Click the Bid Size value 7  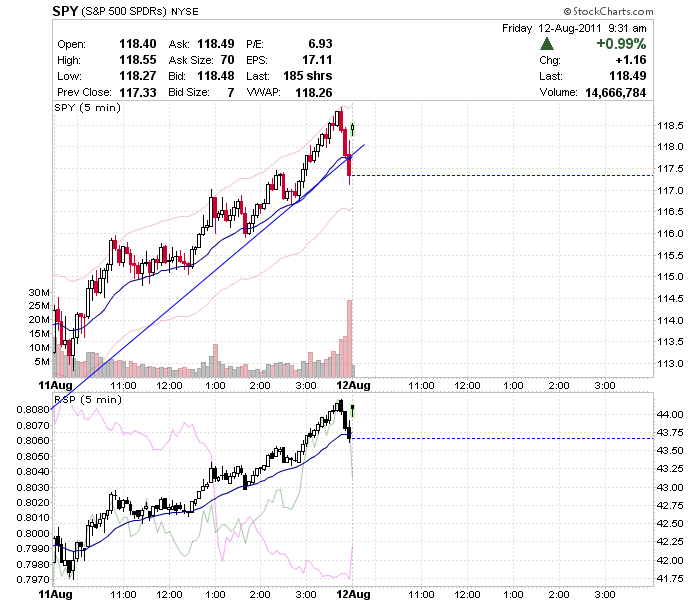[231, 92]
